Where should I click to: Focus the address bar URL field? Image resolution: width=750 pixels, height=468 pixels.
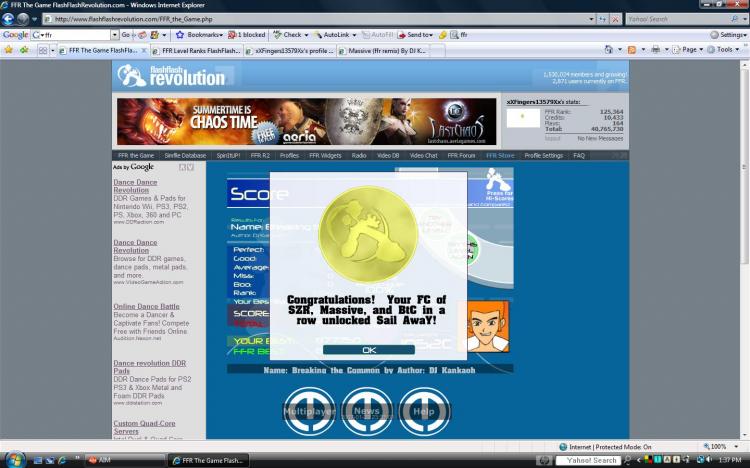(315, 19)
